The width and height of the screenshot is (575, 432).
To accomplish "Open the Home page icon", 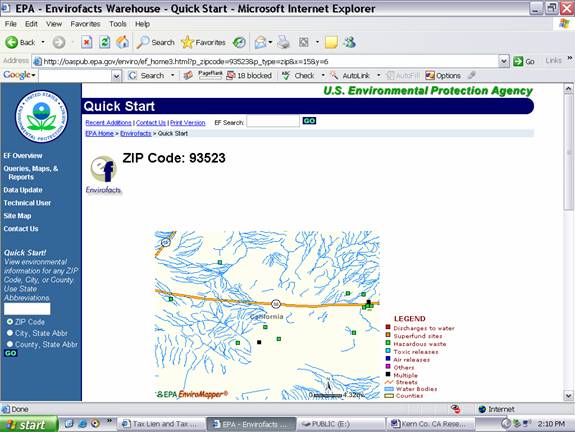I will pos(122,43).
